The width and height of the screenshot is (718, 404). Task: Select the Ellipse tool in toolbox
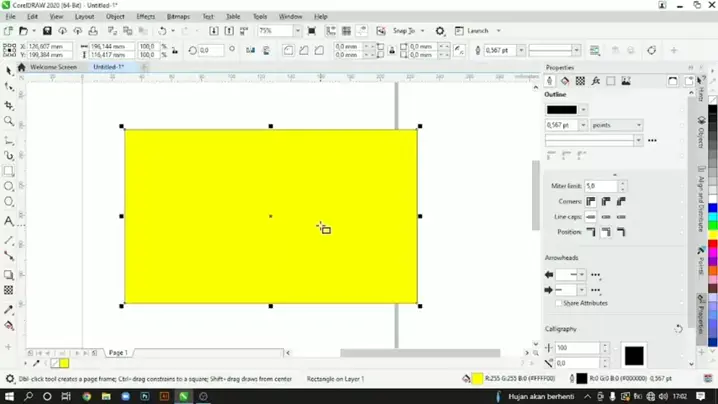[9, 186]
